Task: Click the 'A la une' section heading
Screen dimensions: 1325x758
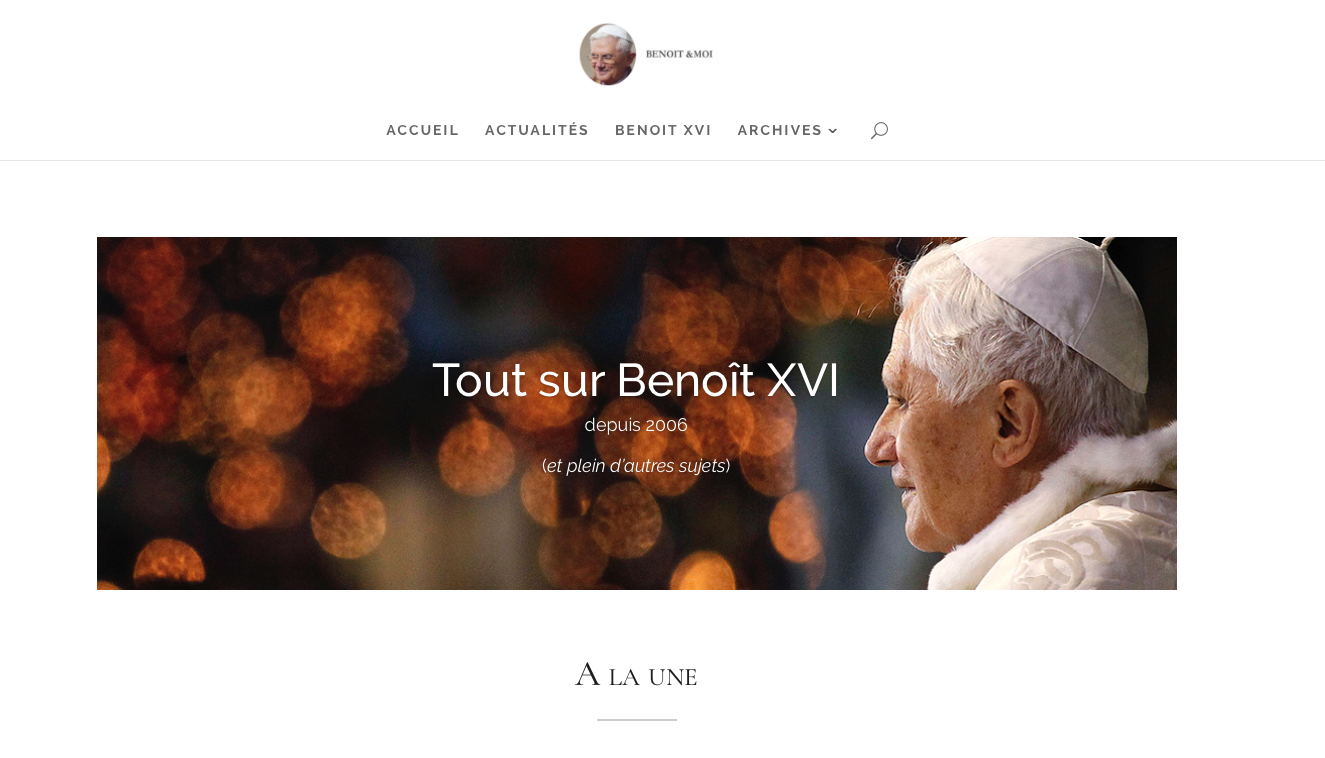Action: pyautogui.click(x=636, y=675)
